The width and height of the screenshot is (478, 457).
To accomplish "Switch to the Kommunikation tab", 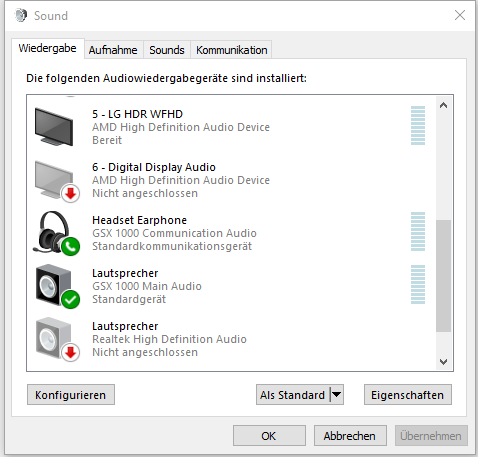I will tap(231, 50).
